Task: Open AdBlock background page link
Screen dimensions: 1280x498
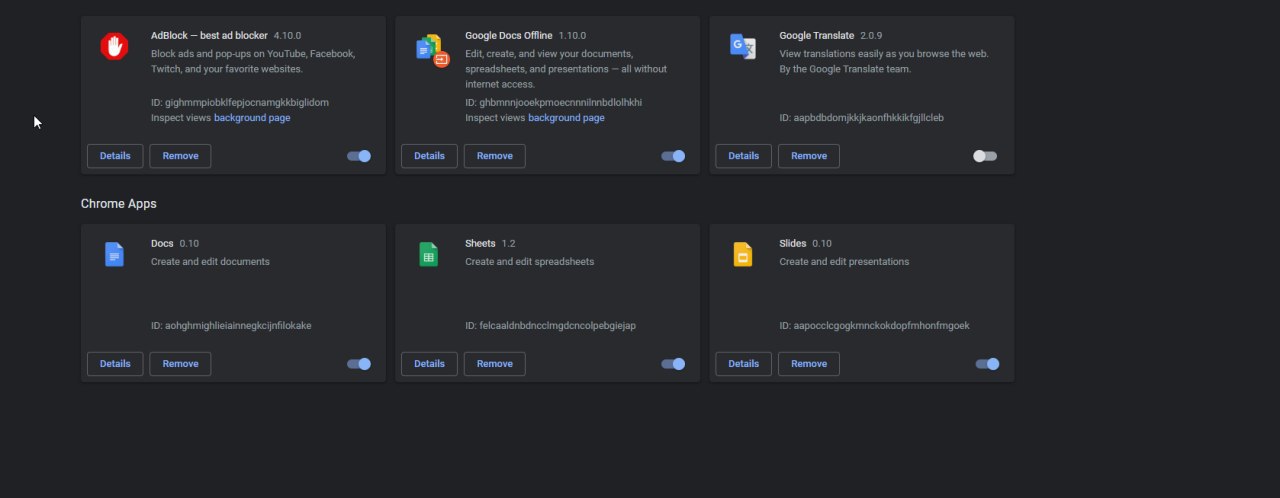Action: pos(252,118)
